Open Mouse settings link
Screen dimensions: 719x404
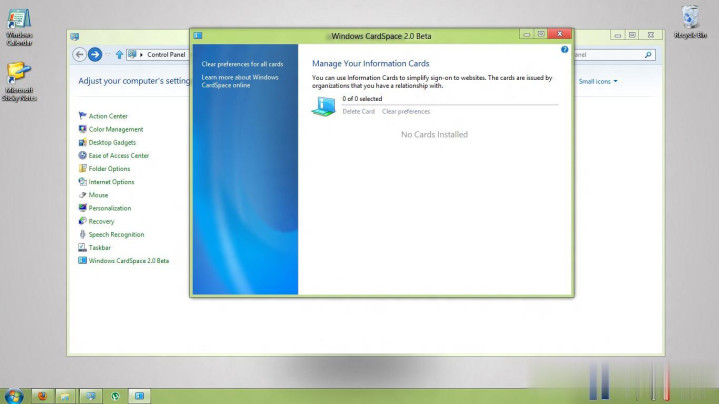98,195
